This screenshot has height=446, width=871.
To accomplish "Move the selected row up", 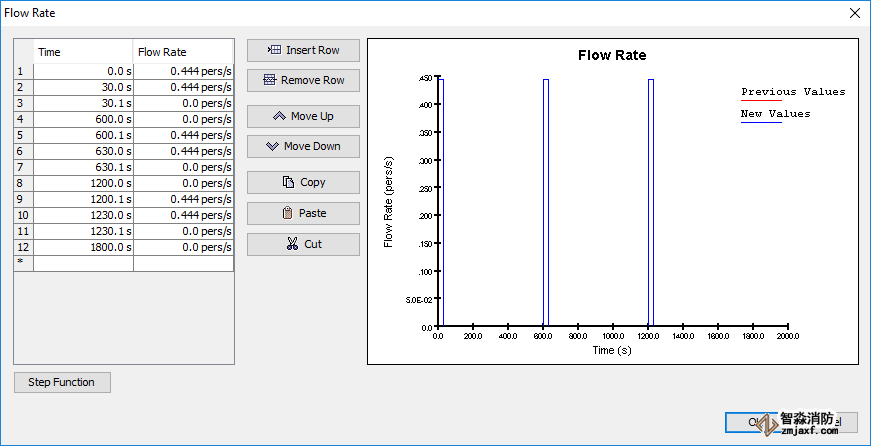I will tap(303, 116).
